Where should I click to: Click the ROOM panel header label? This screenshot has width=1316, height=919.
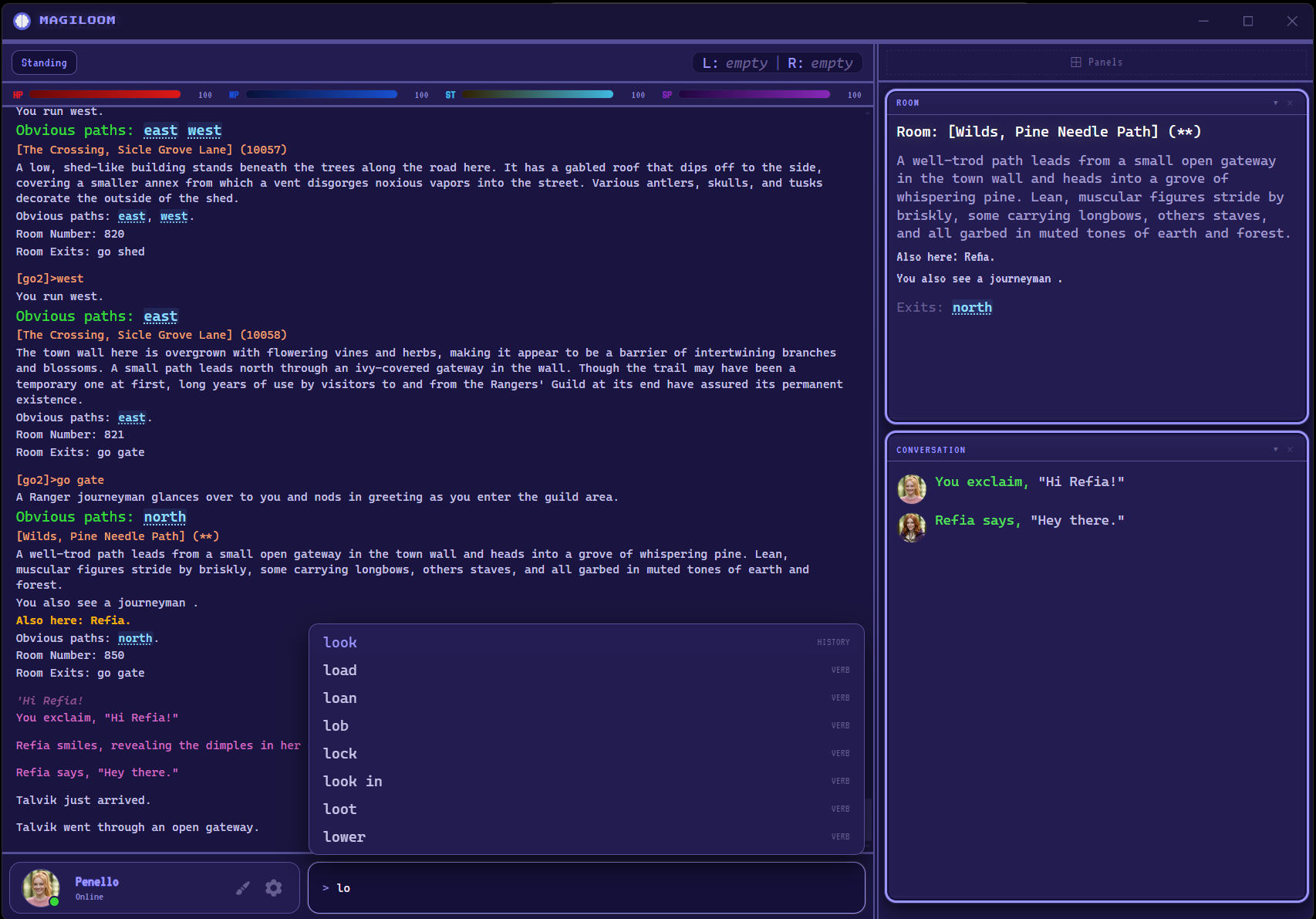[908, 103]
